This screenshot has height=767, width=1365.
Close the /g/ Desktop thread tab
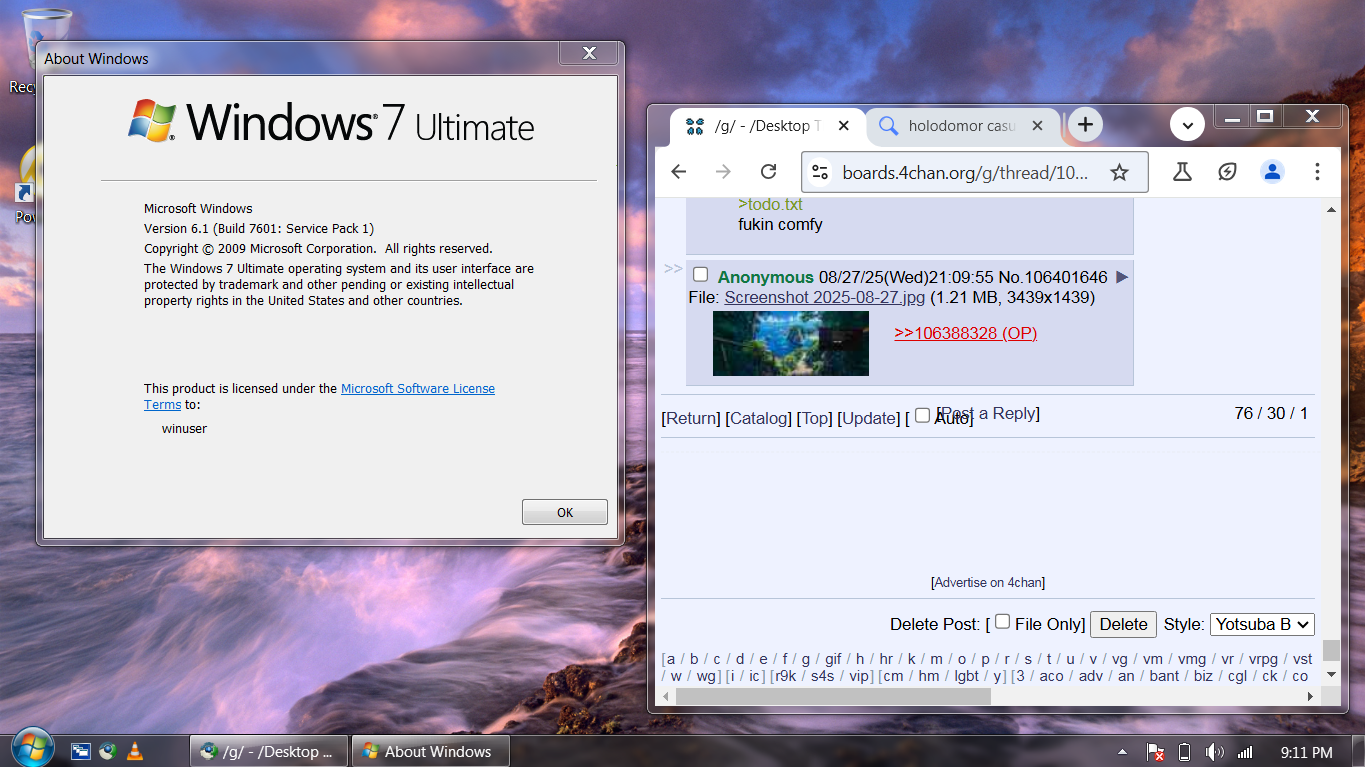point(844,126)
